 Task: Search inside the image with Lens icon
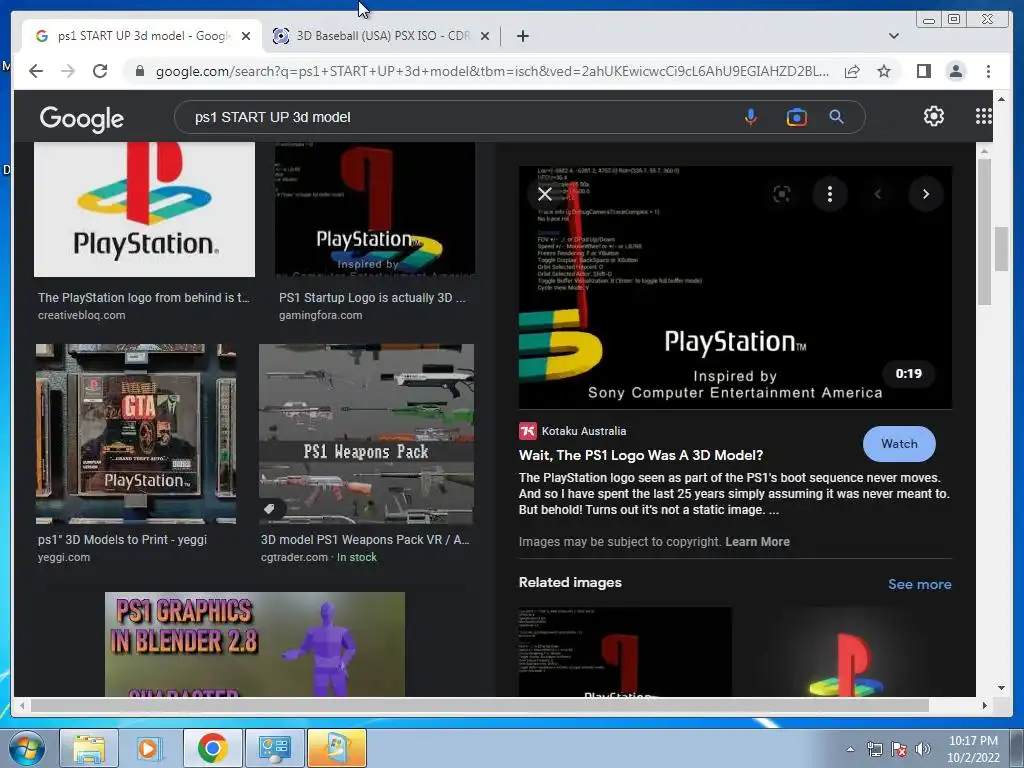tap(782, 194)
